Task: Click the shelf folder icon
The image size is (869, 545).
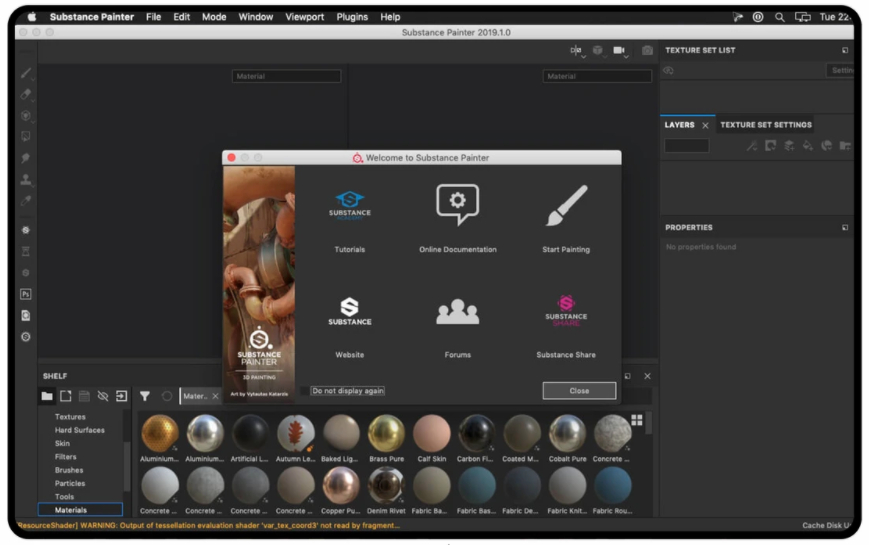Action: click(x=47, y=396)
